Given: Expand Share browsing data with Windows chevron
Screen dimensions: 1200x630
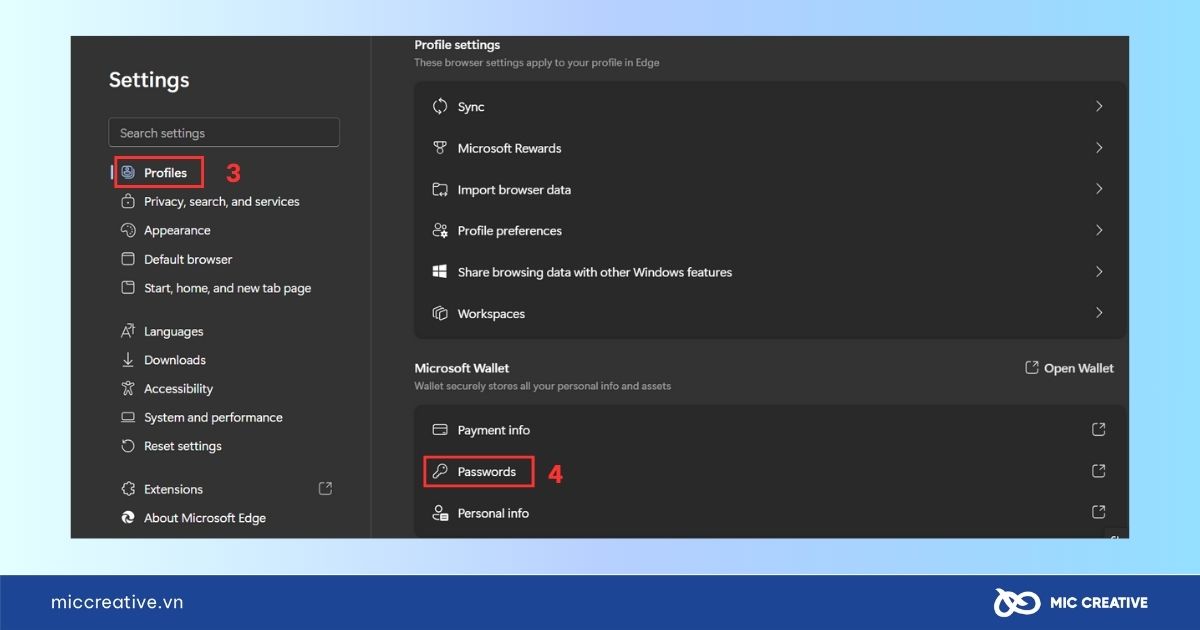Looking at the screenshot, I should coord(1099,272).
